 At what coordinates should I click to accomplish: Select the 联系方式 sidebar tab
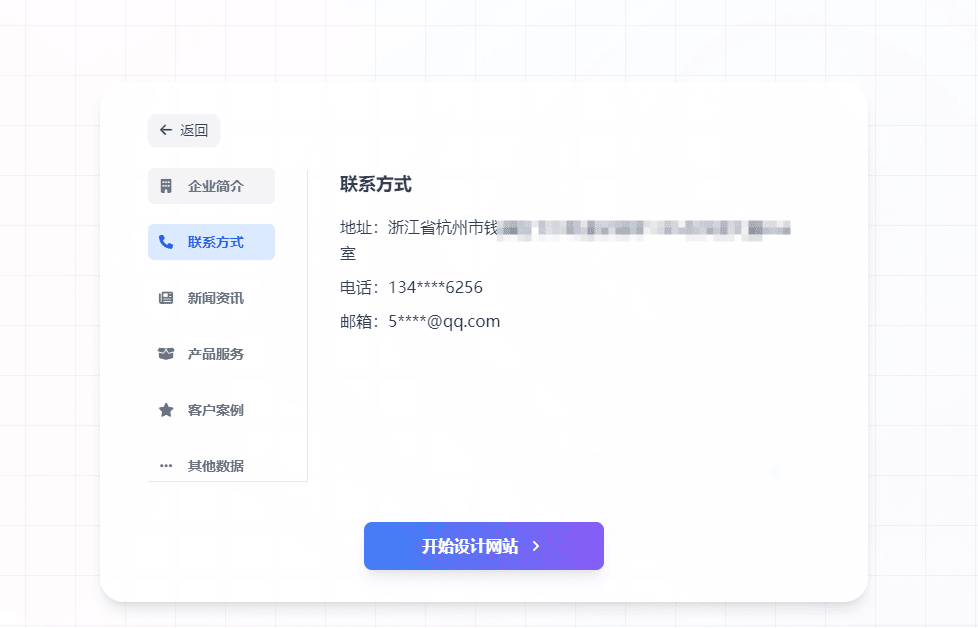pyautogui.click(x=215, y=242)
